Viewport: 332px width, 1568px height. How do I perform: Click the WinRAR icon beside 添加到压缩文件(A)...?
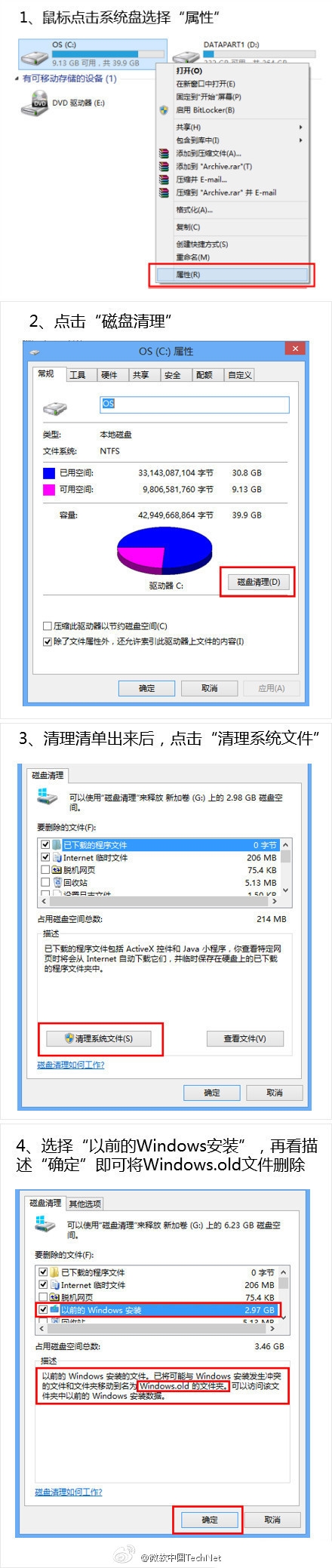pyautogui.click(x=163, y=153)
